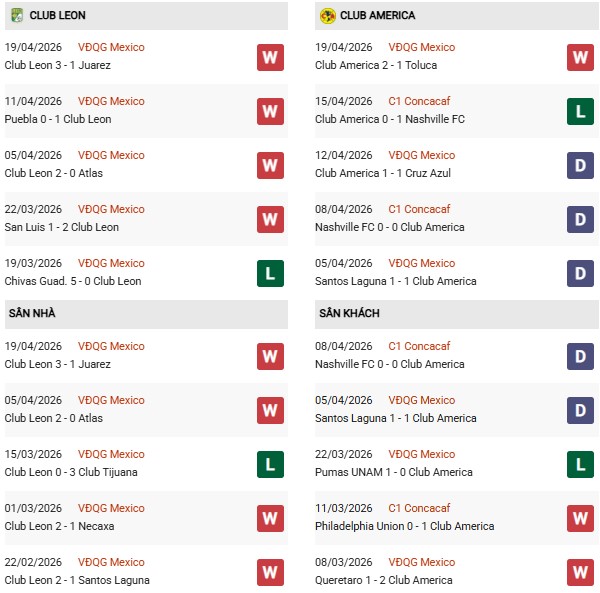
Task: Select the SÂN KHÁCH section header
Action: coord(349,314)
